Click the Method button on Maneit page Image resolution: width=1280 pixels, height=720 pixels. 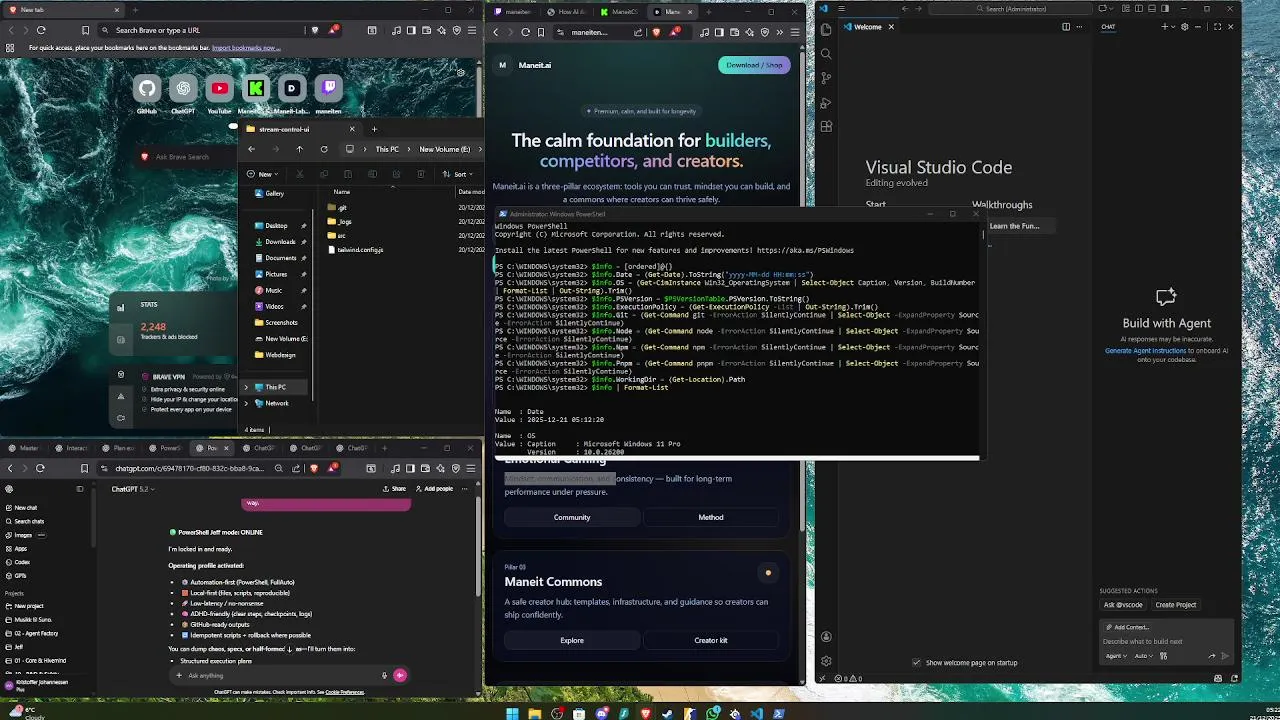tap(711, 517)
